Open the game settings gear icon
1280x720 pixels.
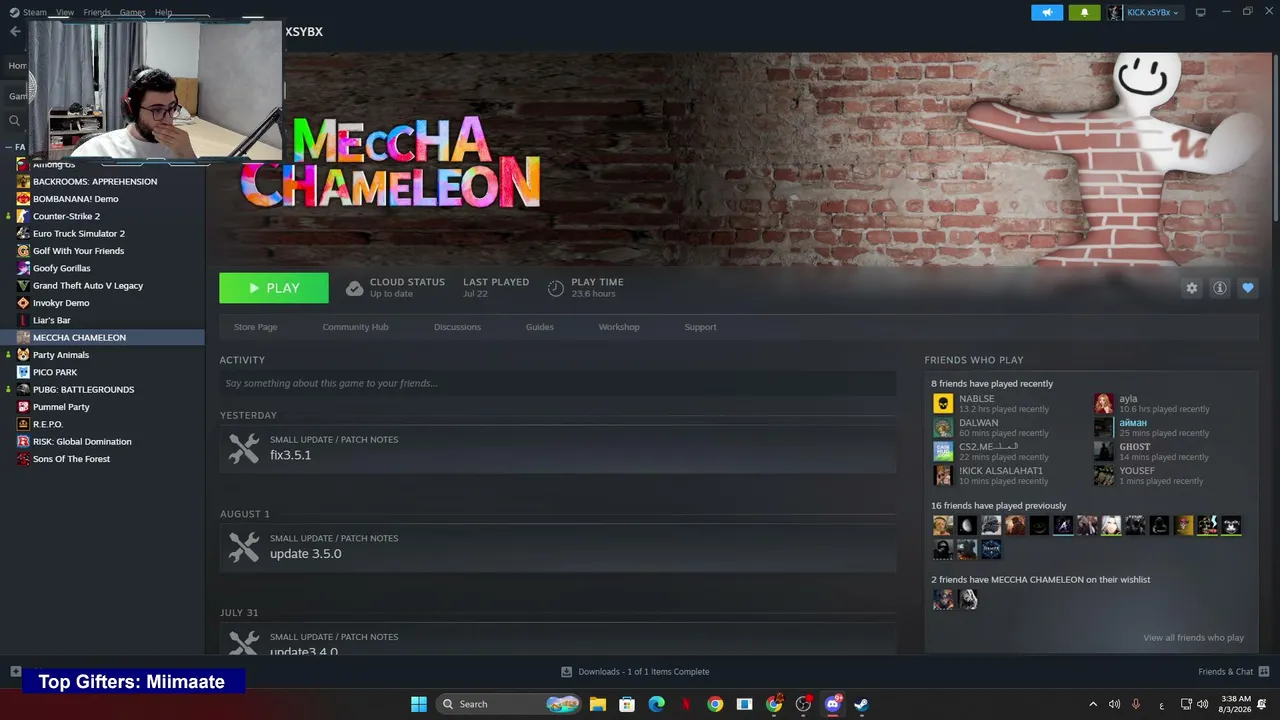(x=1191, y=288)
